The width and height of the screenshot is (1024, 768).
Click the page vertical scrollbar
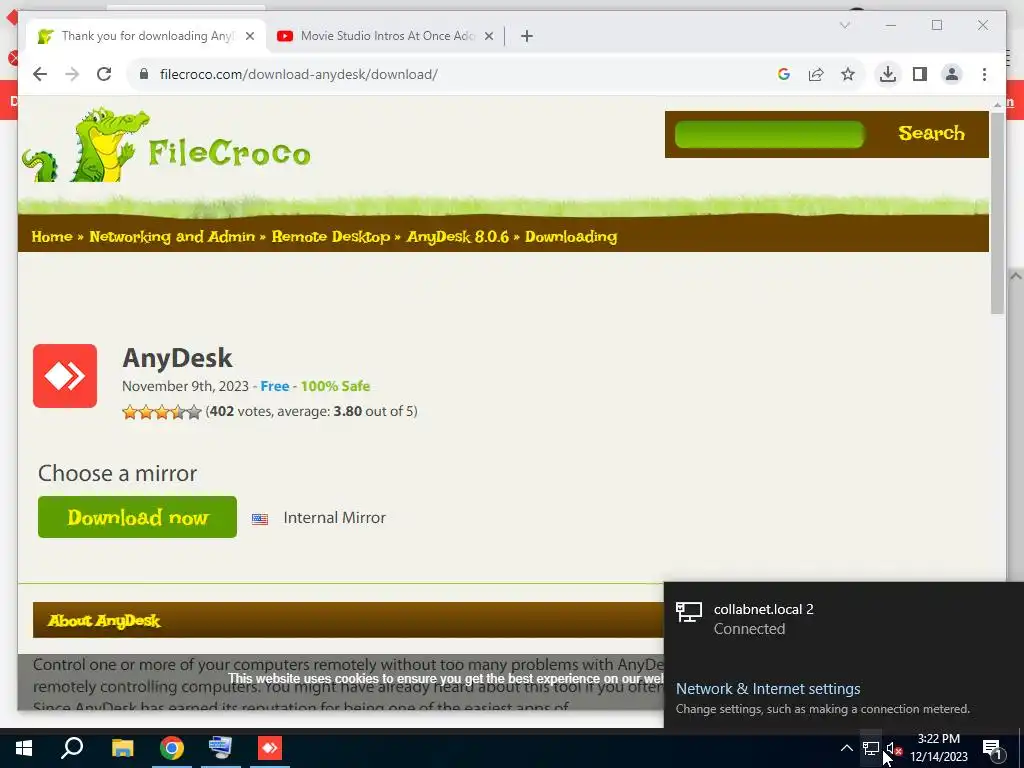click(x=997, y=214)
